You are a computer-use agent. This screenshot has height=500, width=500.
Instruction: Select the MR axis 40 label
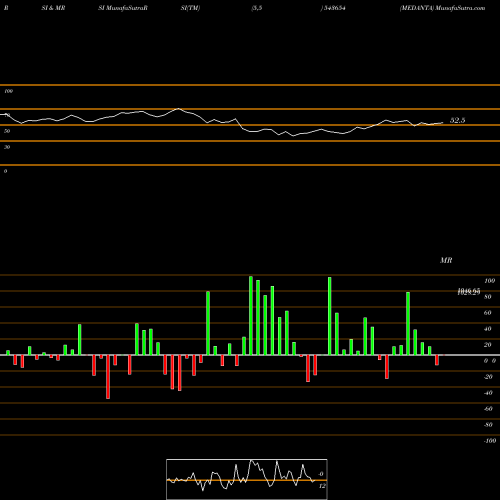pyautogui.click(x=488, y=329)
